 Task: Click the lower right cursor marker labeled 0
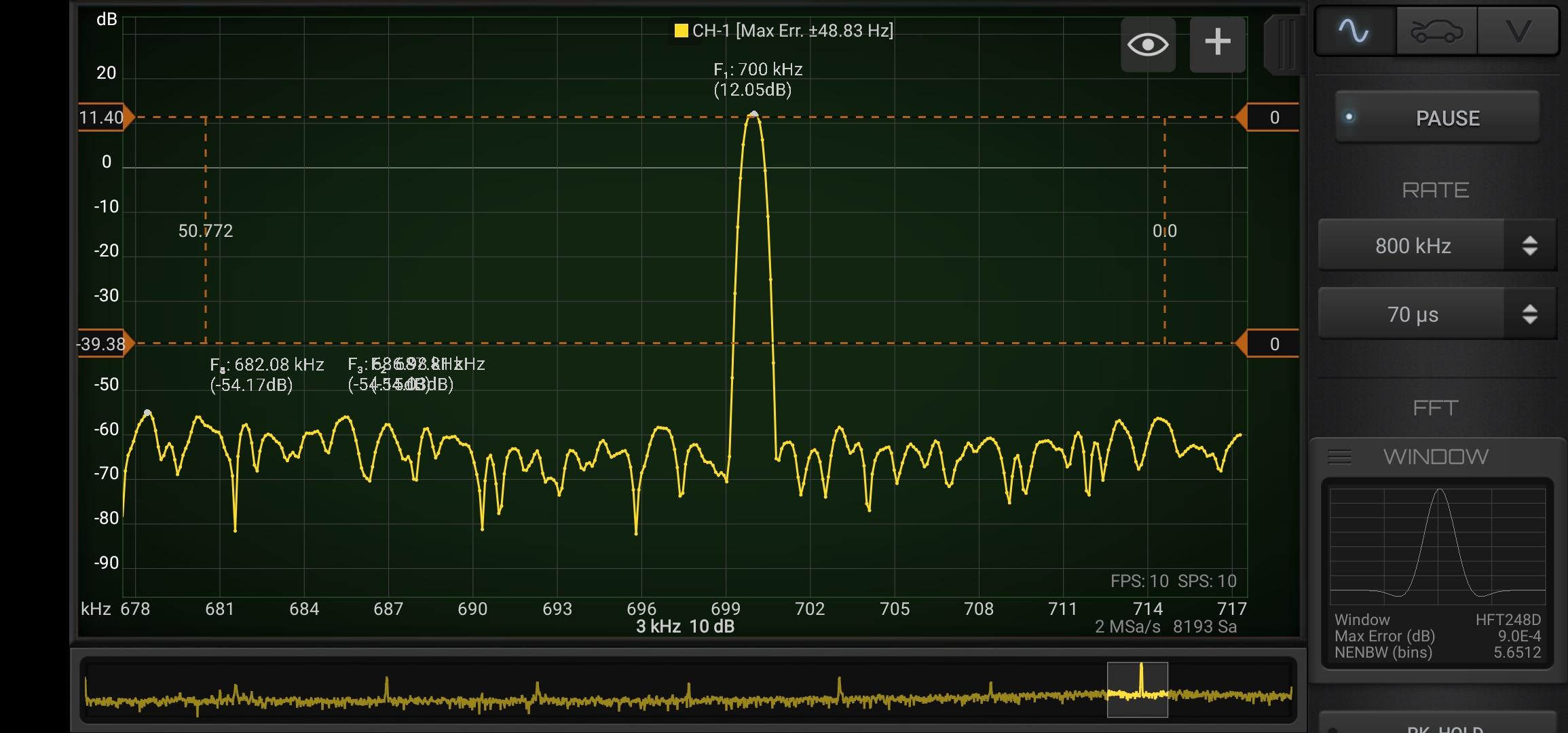1273,344
